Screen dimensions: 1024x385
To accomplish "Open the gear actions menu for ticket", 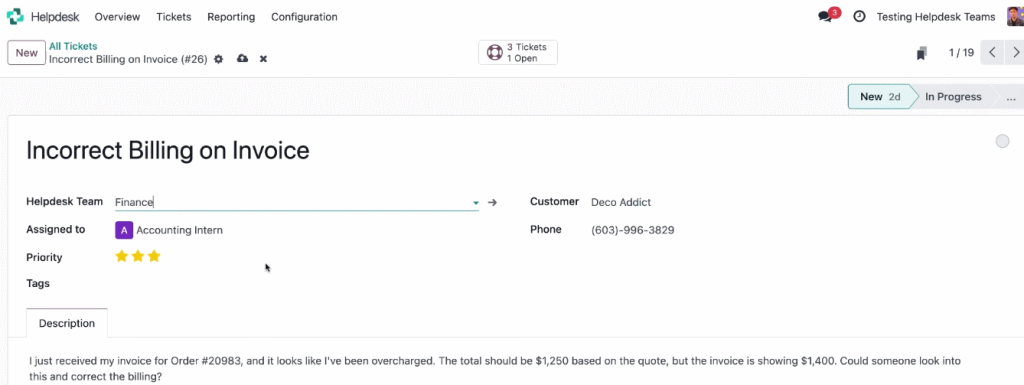I will 219,59.
